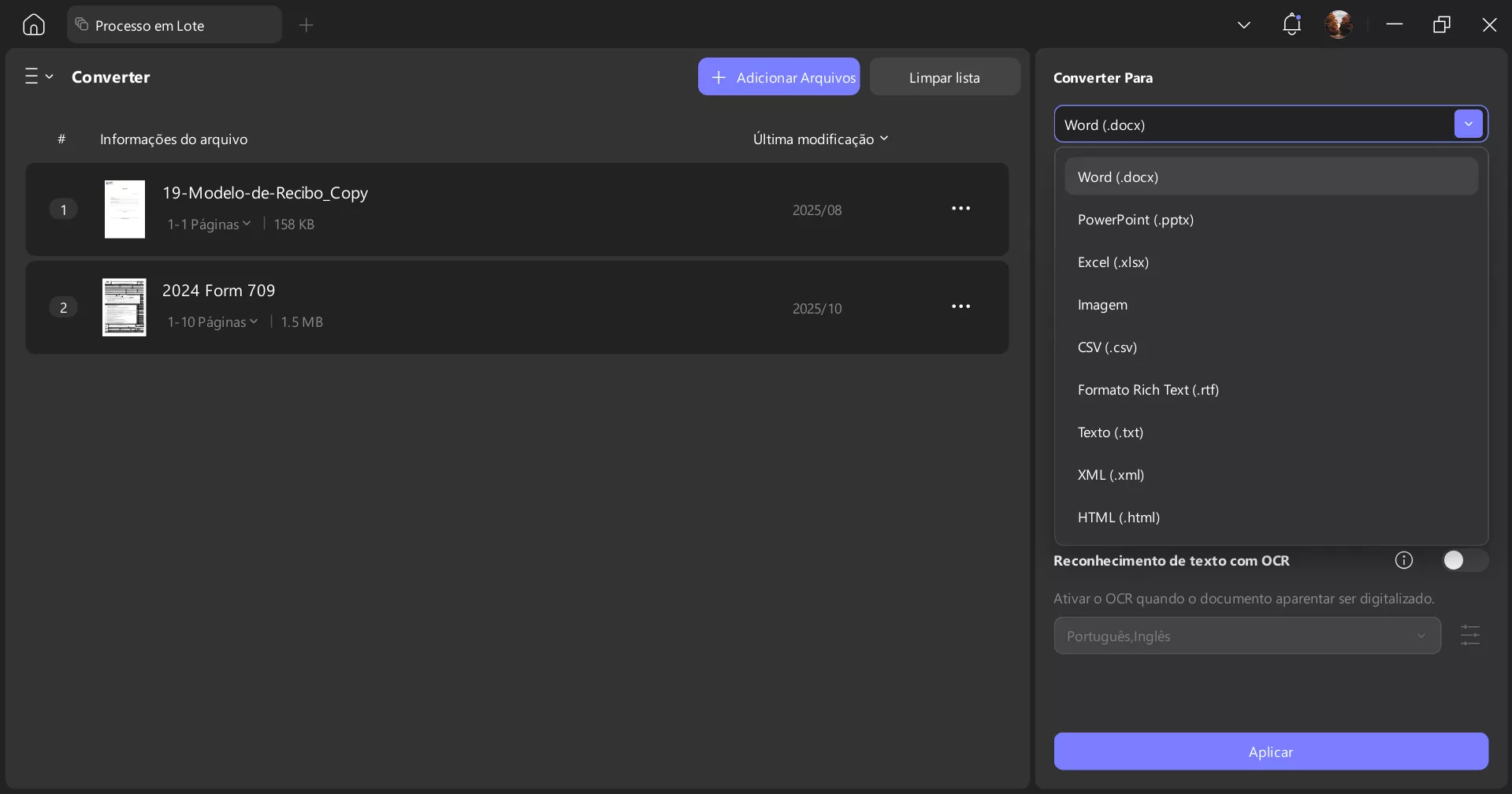The width and height of the screenshot is (1512, 794).
Task: Expand the 1-10 Páginas page range
Action: [213, 322]
